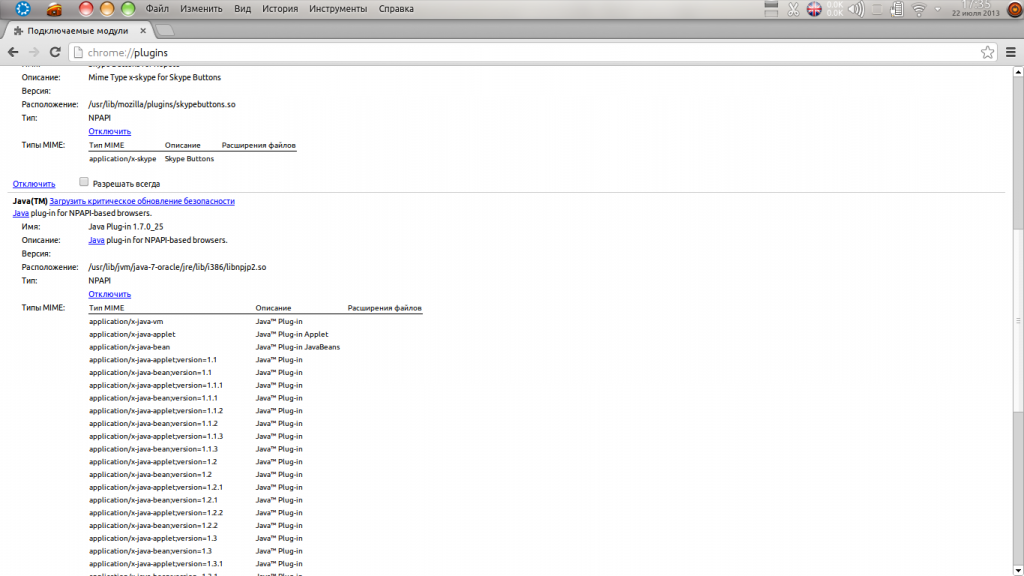
Task: Click the libnpjp2.so location path
Action: point(177,267)
